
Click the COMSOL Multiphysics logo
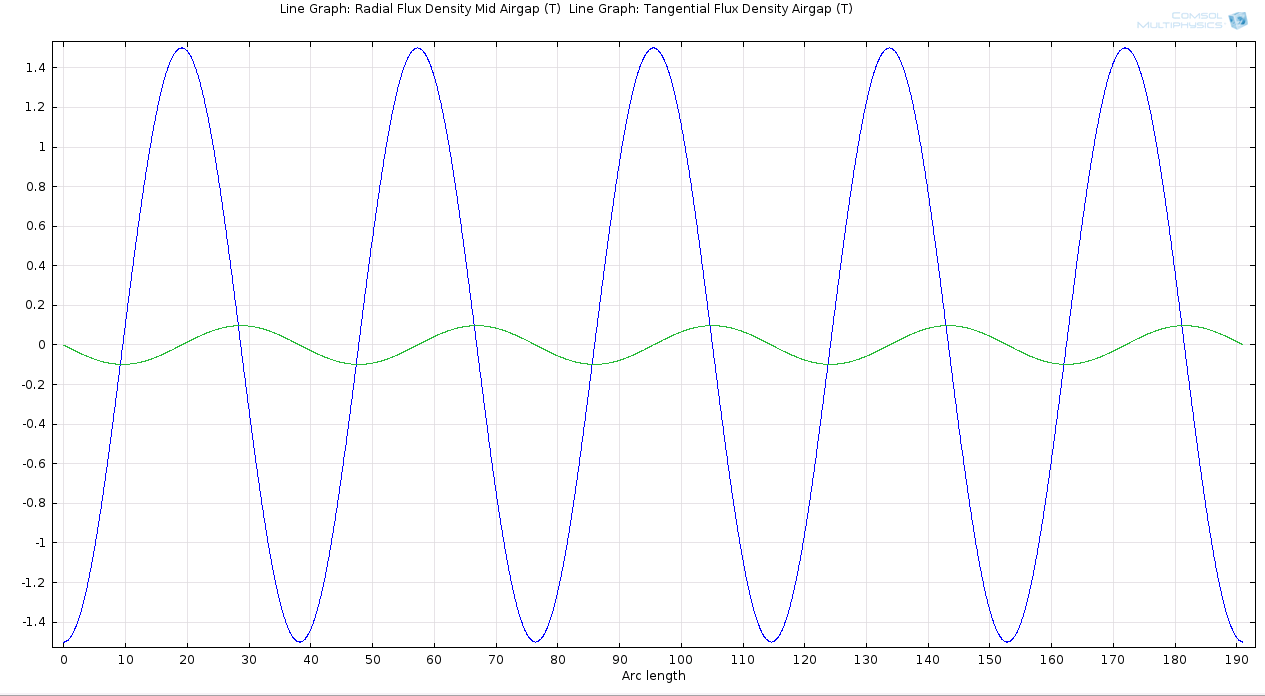pyautogui.click(x=1191, y=20)
